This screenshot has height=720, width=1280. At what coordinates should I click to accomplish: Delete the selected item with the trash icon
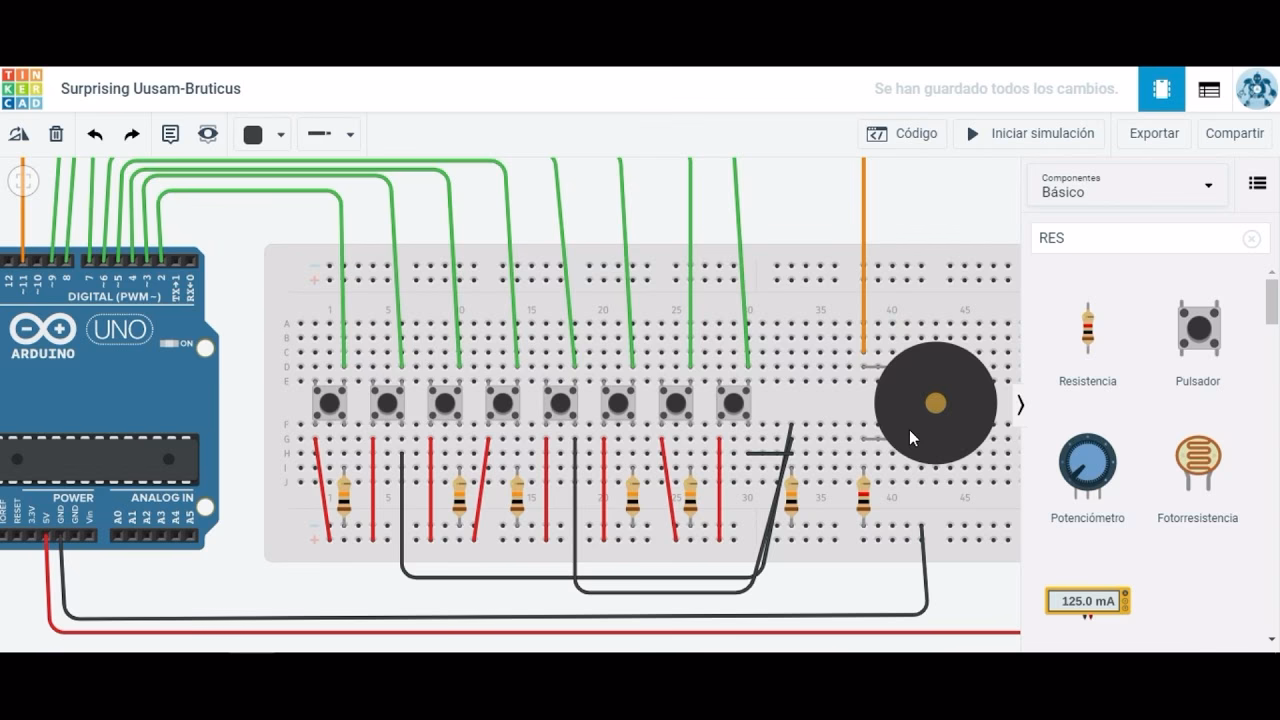click(56, 134)
